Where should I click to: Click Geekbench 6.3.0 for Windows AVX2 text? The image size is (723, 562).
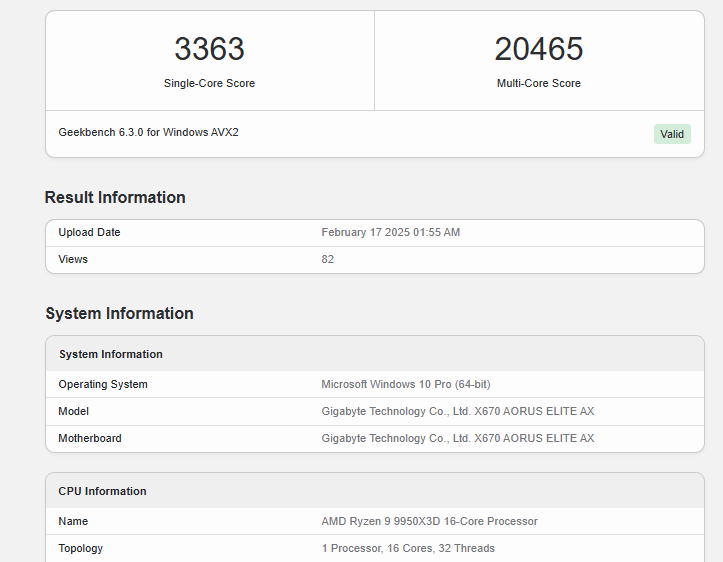click(x=148, y=132)
